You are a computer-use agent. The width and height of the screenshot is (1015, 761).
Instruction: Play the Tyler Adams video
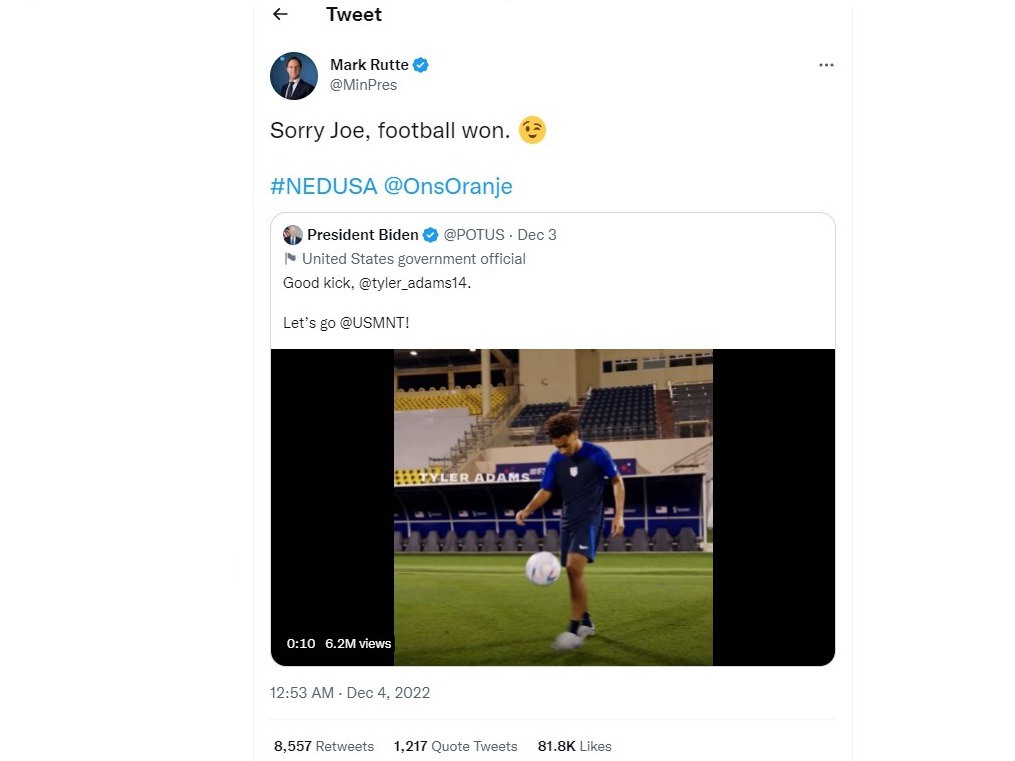[x=553, y=507]
